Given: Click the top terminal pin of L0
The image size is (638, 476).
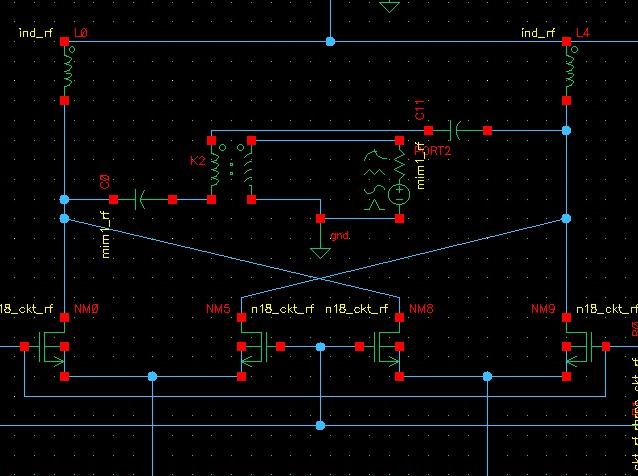Looking at the screenshot, I should point(64,41).
